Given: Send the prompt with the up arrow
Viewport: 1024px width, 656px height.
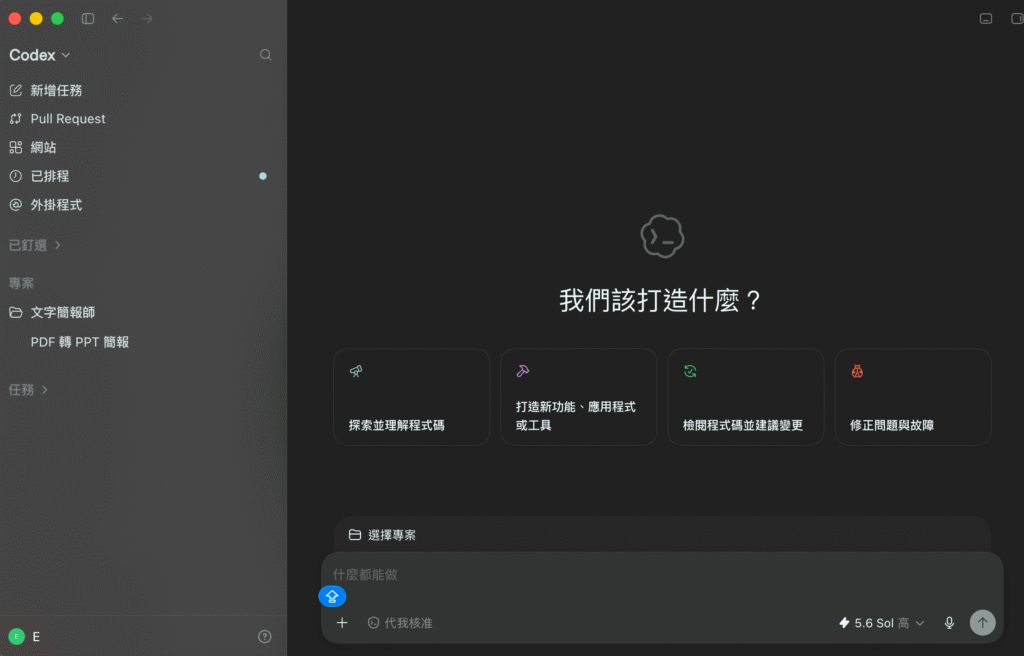Looking at the screenshot, I should coord(982,623).
